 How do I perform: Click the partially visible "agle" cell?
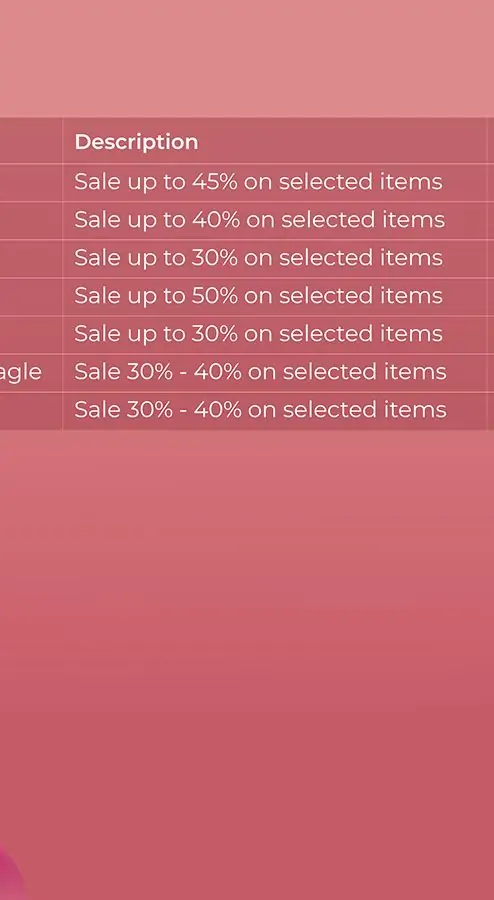pos(31,373)
